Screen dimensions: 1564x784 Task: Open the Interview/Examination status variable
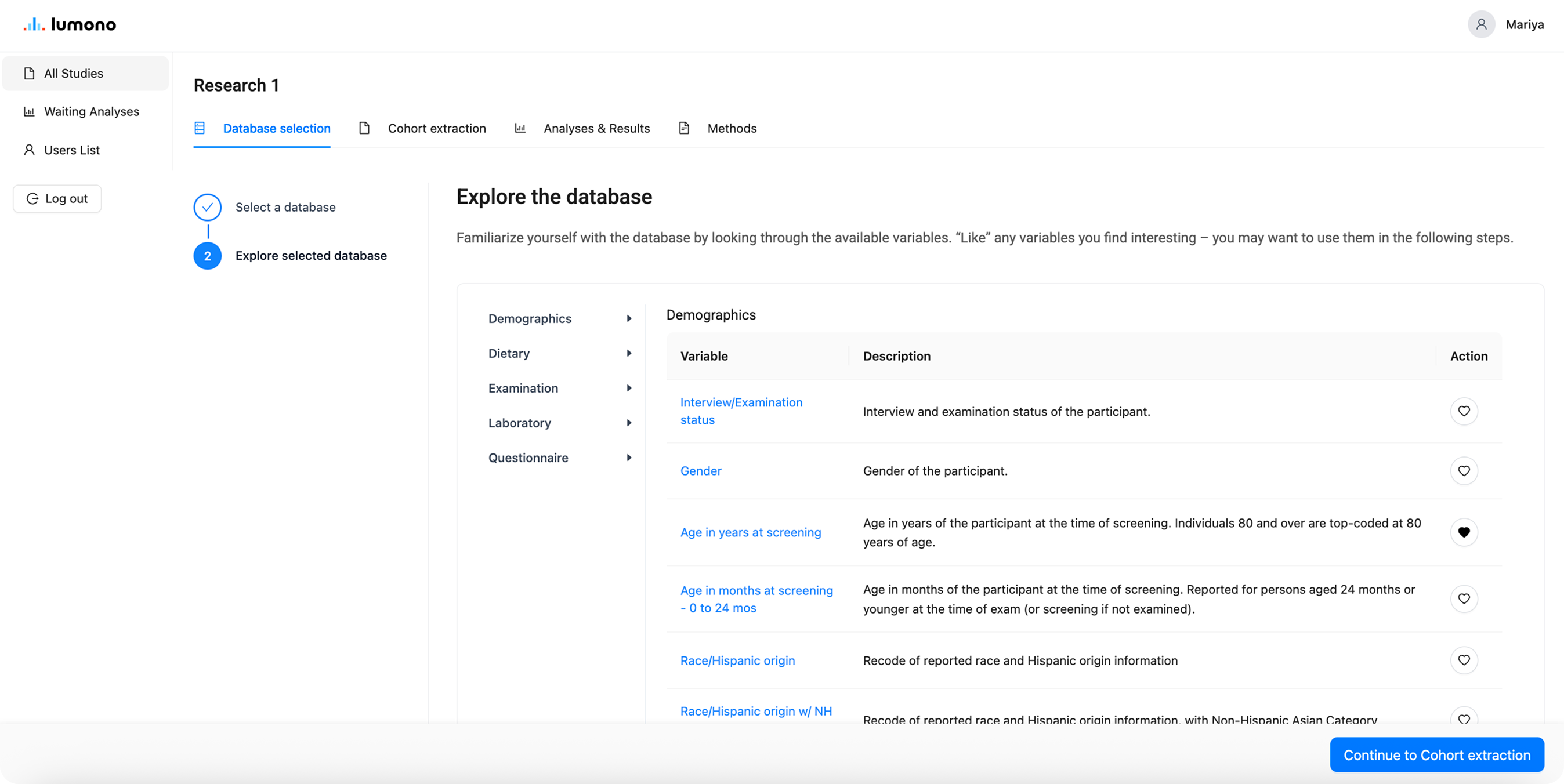click(x=741, y=411)
